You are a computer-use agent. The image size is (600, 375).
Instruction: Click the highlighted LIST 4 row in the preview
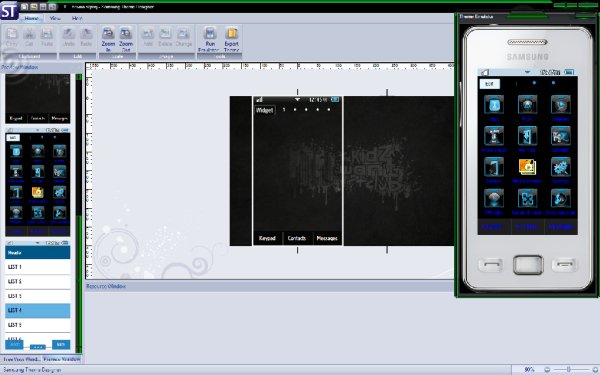[x=38, y=310]
